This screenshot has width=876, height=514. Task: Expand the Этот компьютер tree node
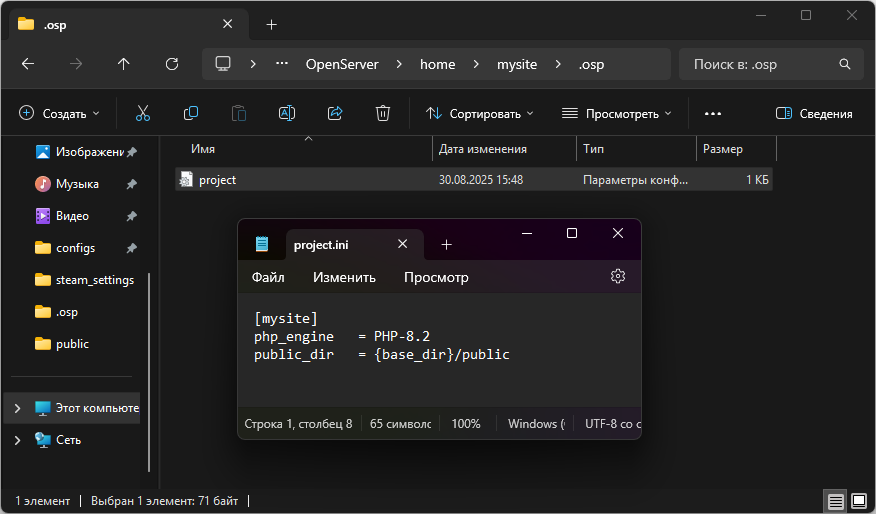(17, 408)
